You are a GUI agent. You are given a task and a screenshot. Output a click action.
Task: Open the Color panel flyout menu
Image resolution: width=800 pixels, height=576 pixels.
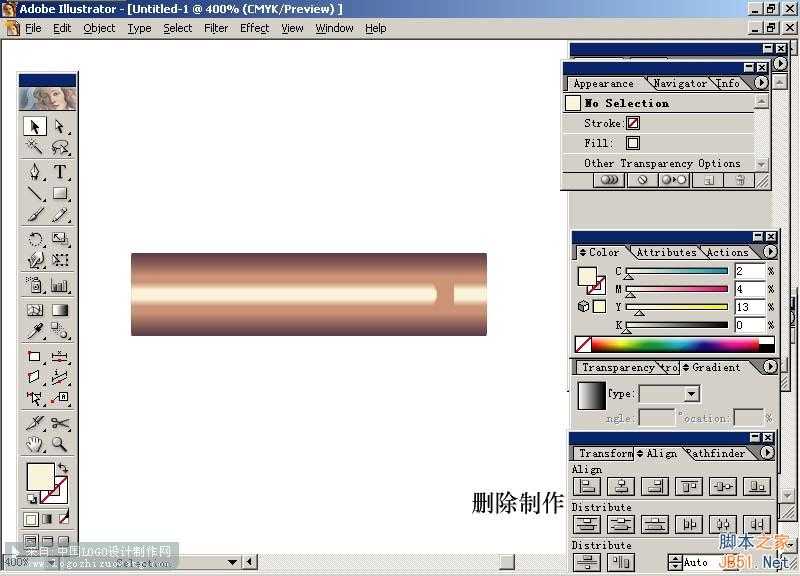769,252
